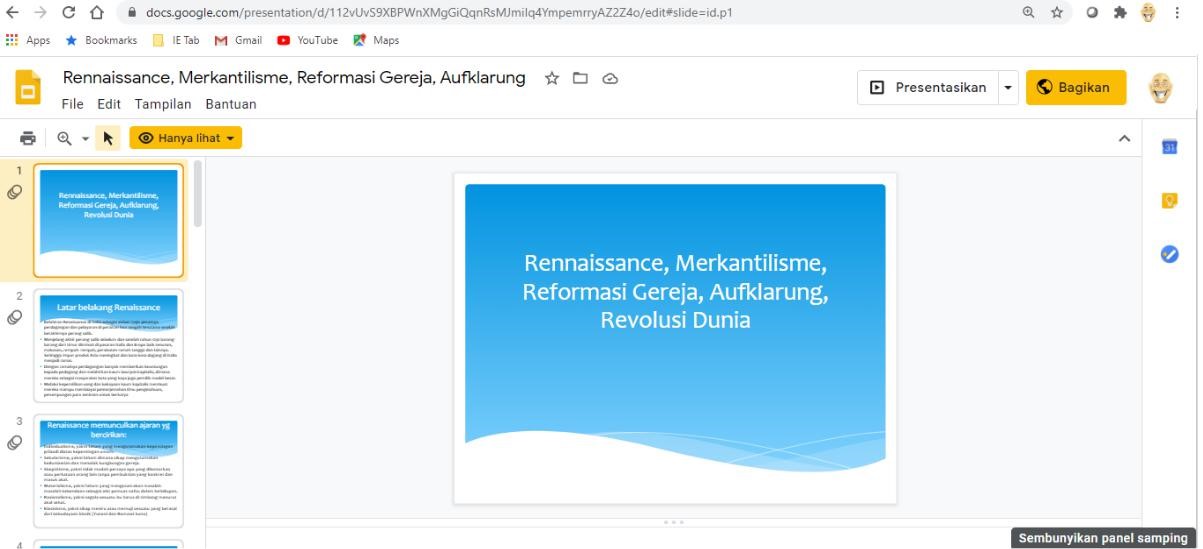Image resolution: width=1203 pixels, height=549 pixels.
Task: Open the File menu
Action: 72,104
